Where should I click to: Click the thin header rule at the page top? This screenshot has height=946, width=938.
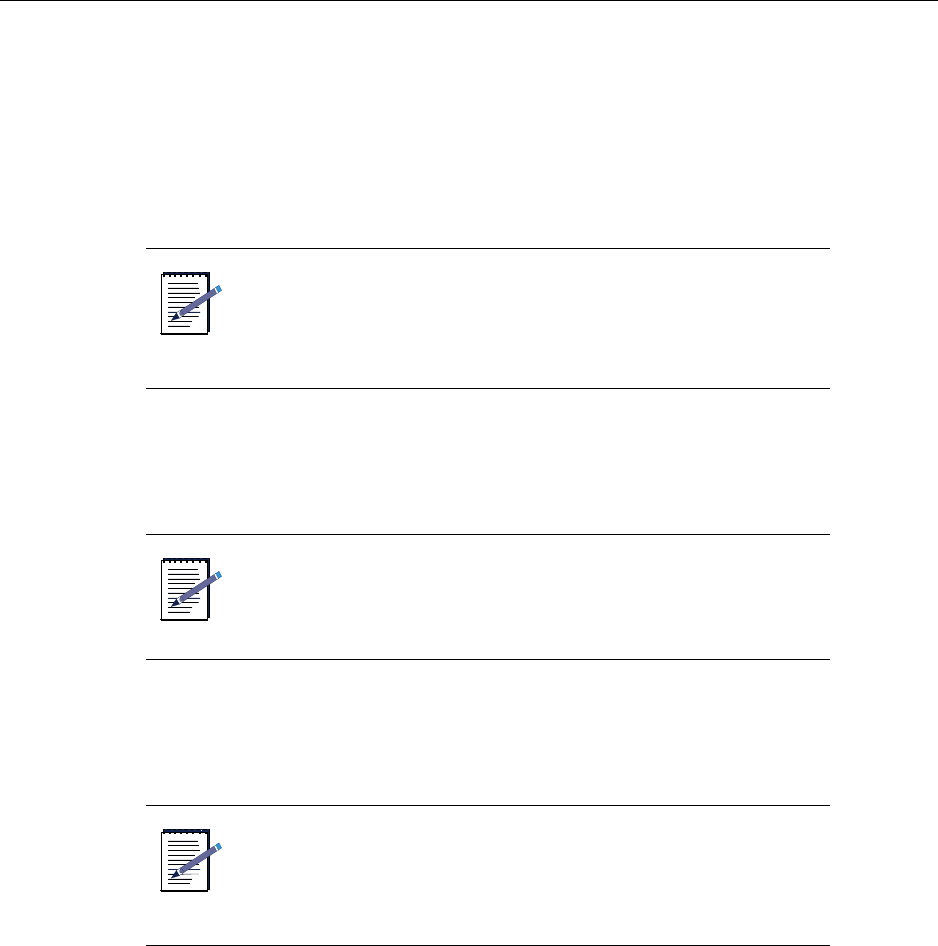(469, 1)
